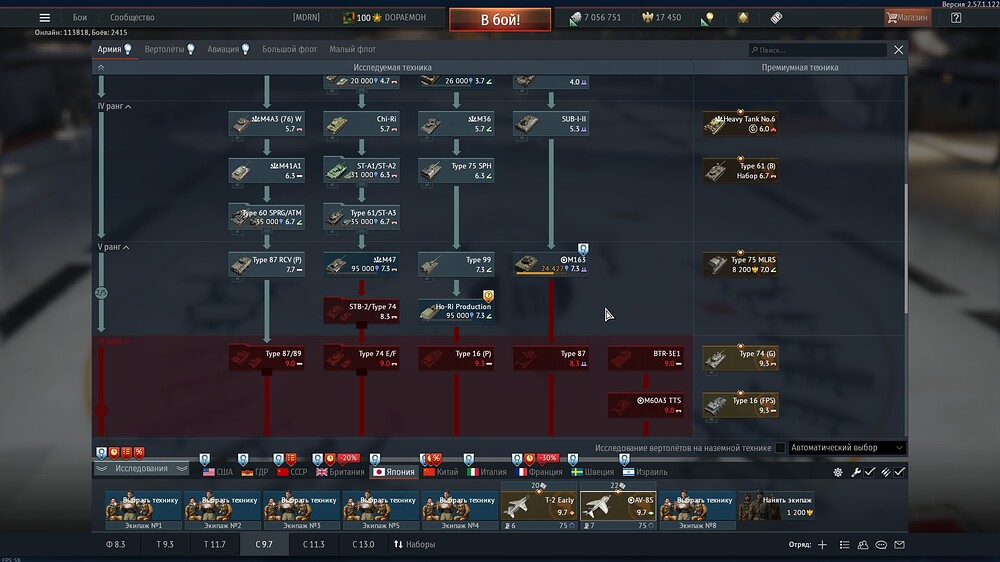Viewport: 1000px width, 562px height.
Task: Select preset Т 11.7
Action: point(214,545)
